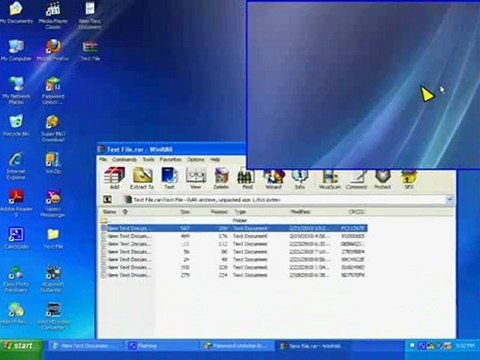Switch to Text File.rar WinRAR taskbar button
Screen dimensions: 480x360
[x=313, y=346]
